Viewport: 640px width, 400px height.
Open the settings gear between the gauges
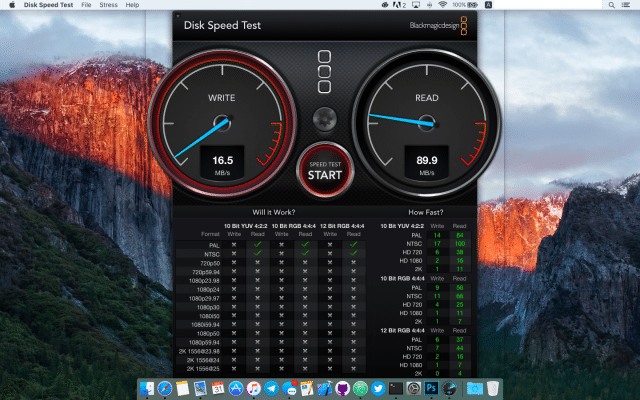pyautogui.click(x=325, y=119)
